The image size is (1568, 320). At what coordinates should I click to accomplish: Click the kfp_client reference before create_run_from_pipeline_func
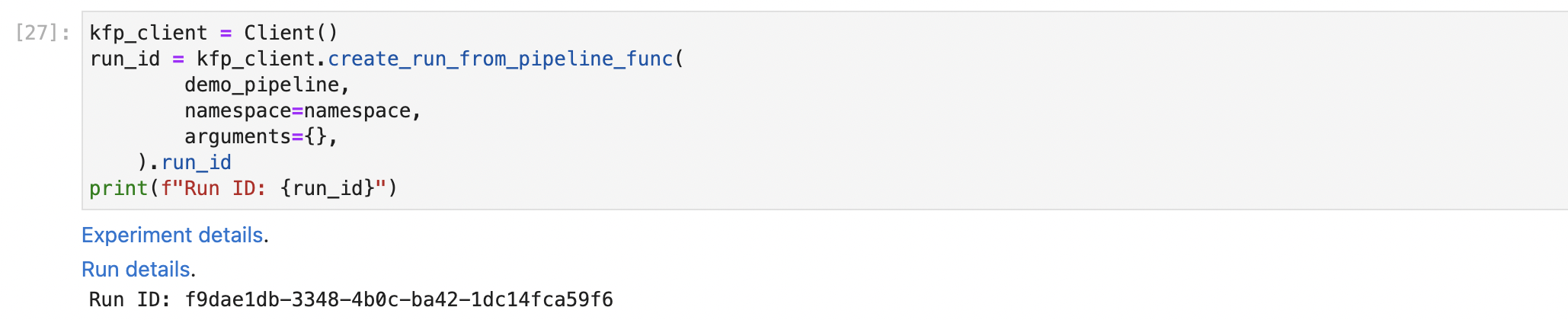point(255,59)
